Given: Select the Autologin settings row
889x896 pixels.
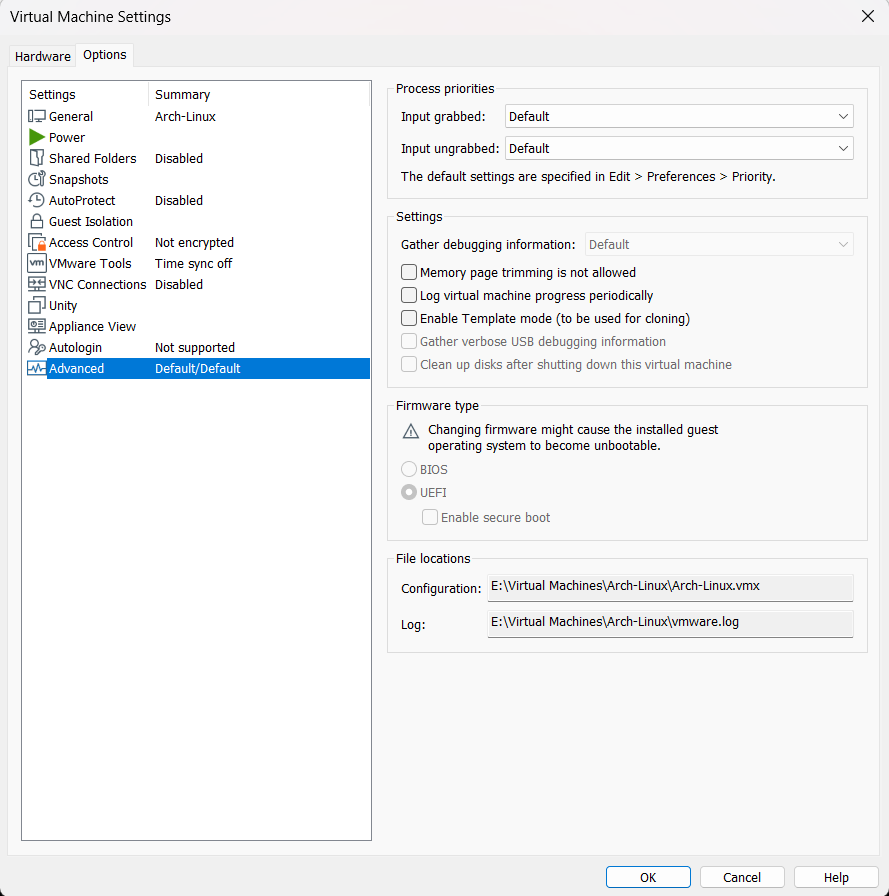Looking at the screenshot, I should tap(196, 347).
